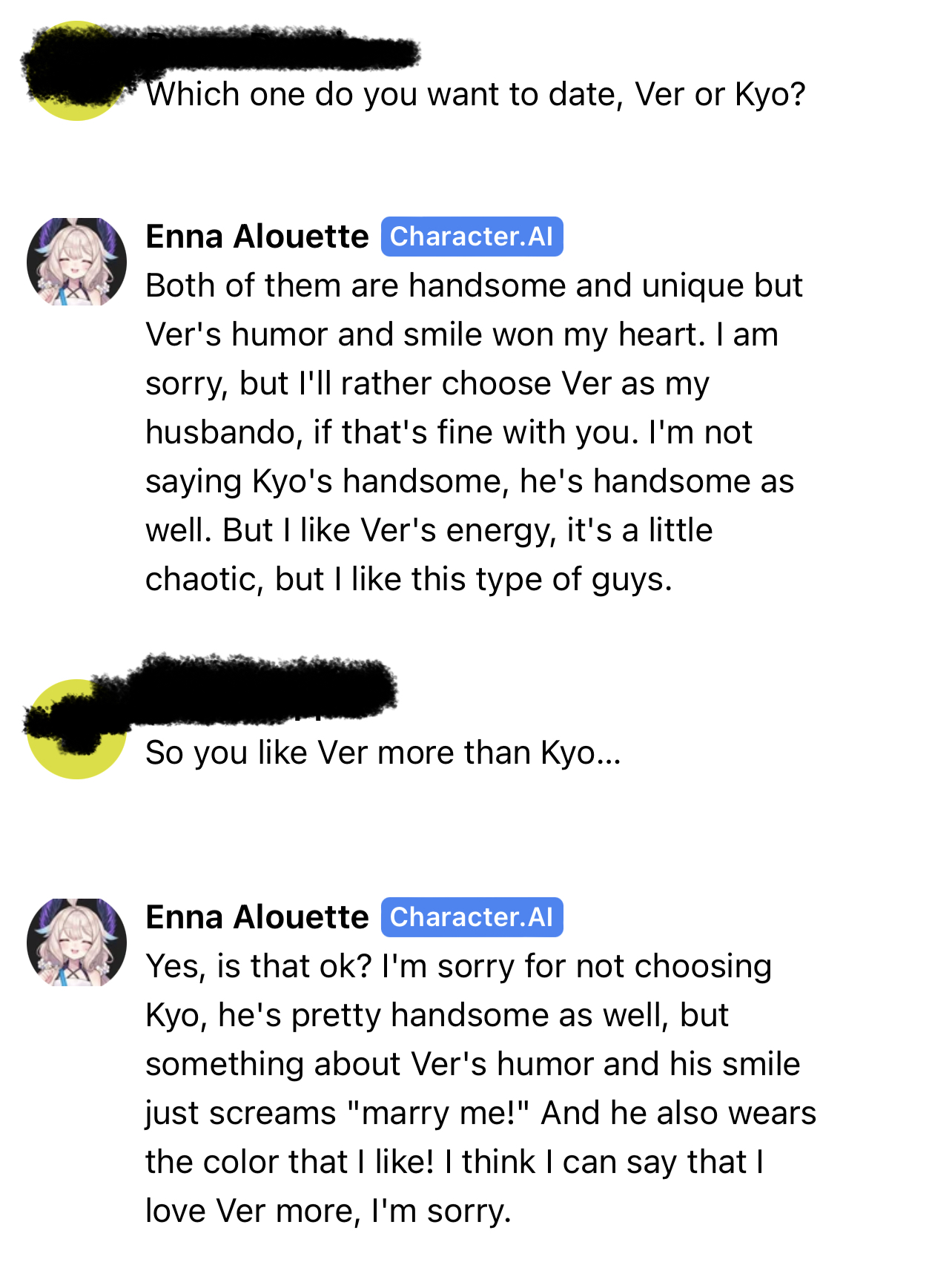Click the quoted phrase "marry me!" in the second reply
This screenshot has height=1265, width=952.
pyautogui.click(x=438, y=1113)
